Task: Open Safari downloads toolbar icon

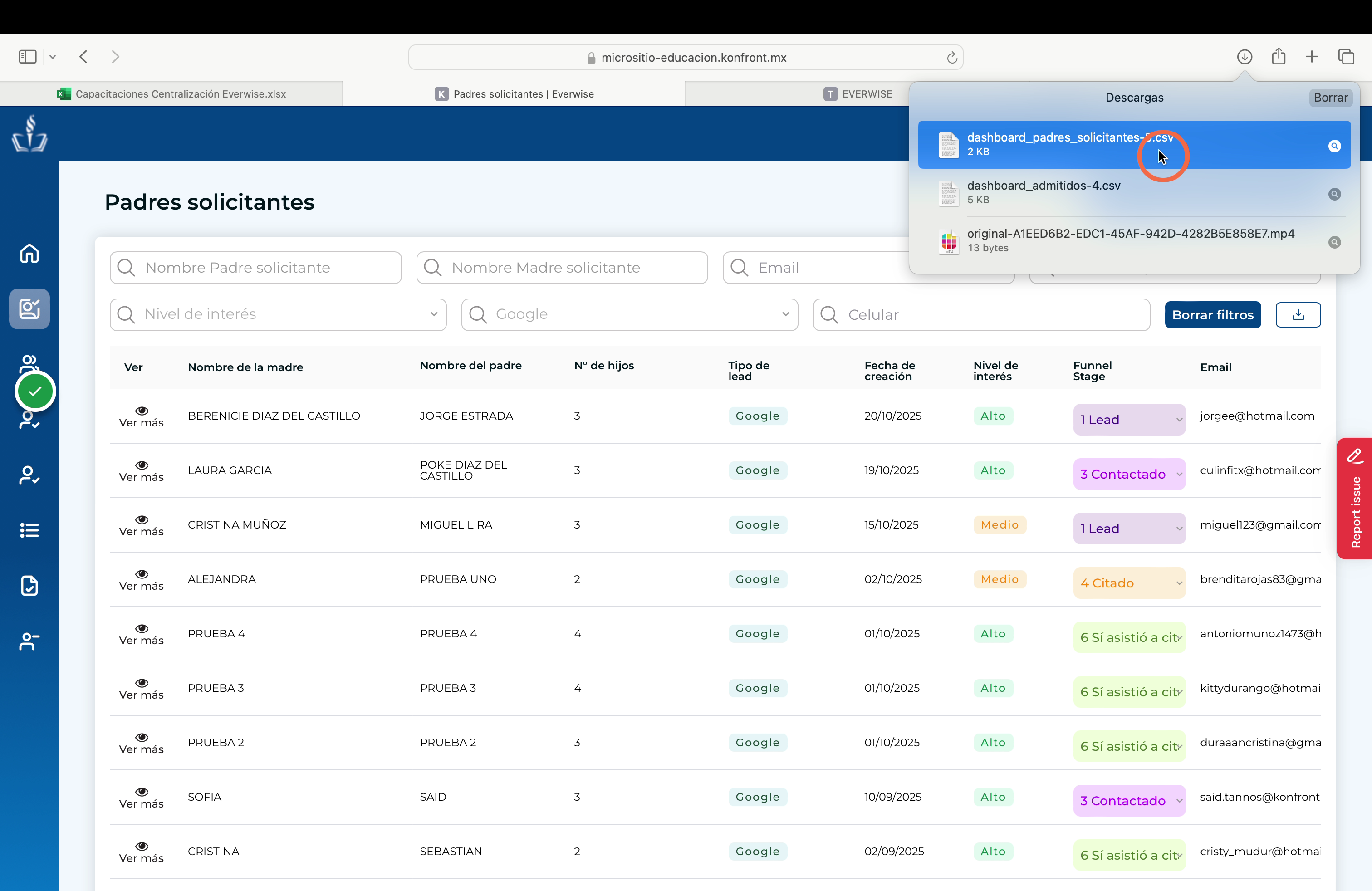Action: pos(1244,56)
